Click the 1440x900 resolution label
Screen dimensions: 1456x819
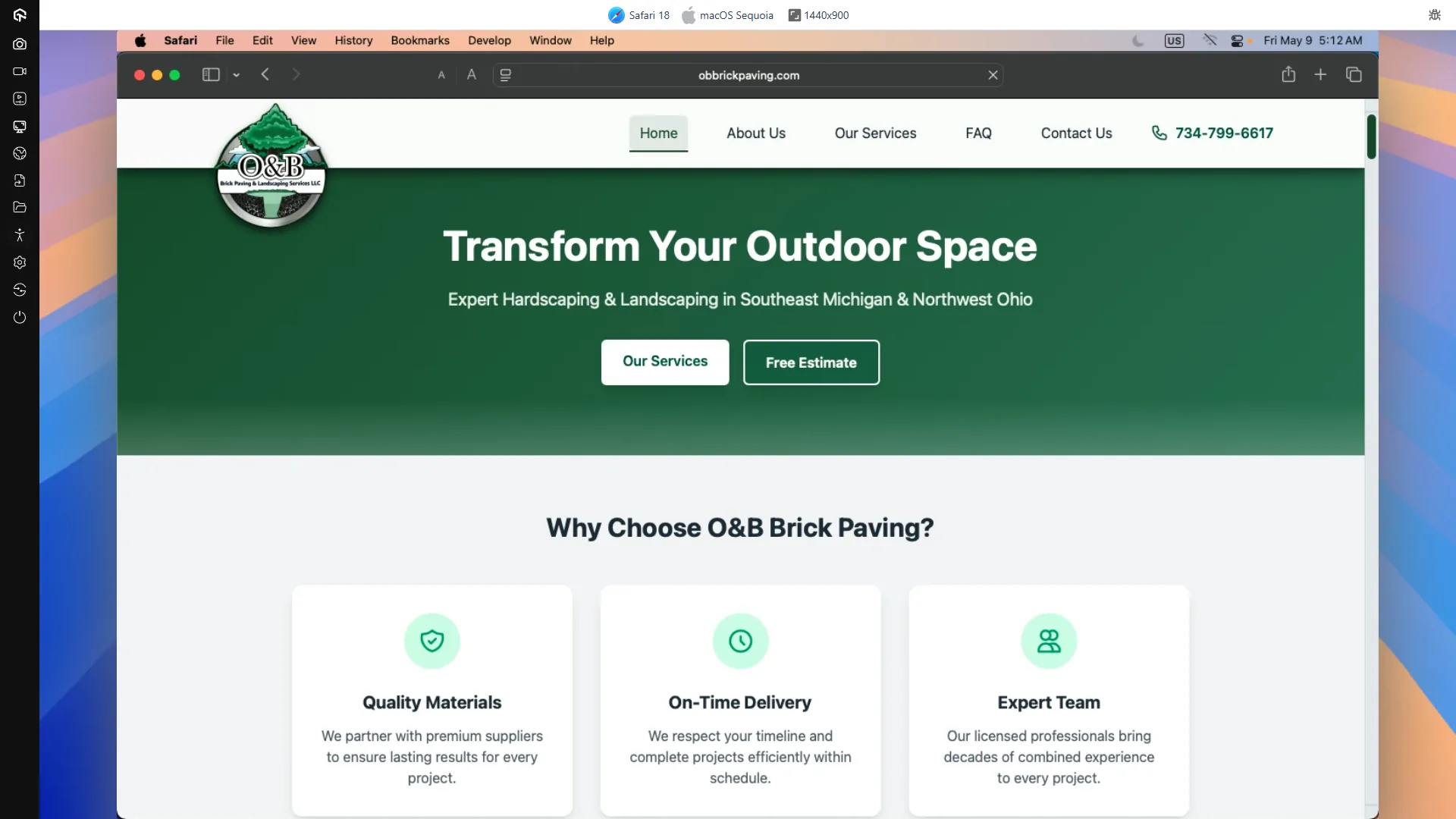827,15
